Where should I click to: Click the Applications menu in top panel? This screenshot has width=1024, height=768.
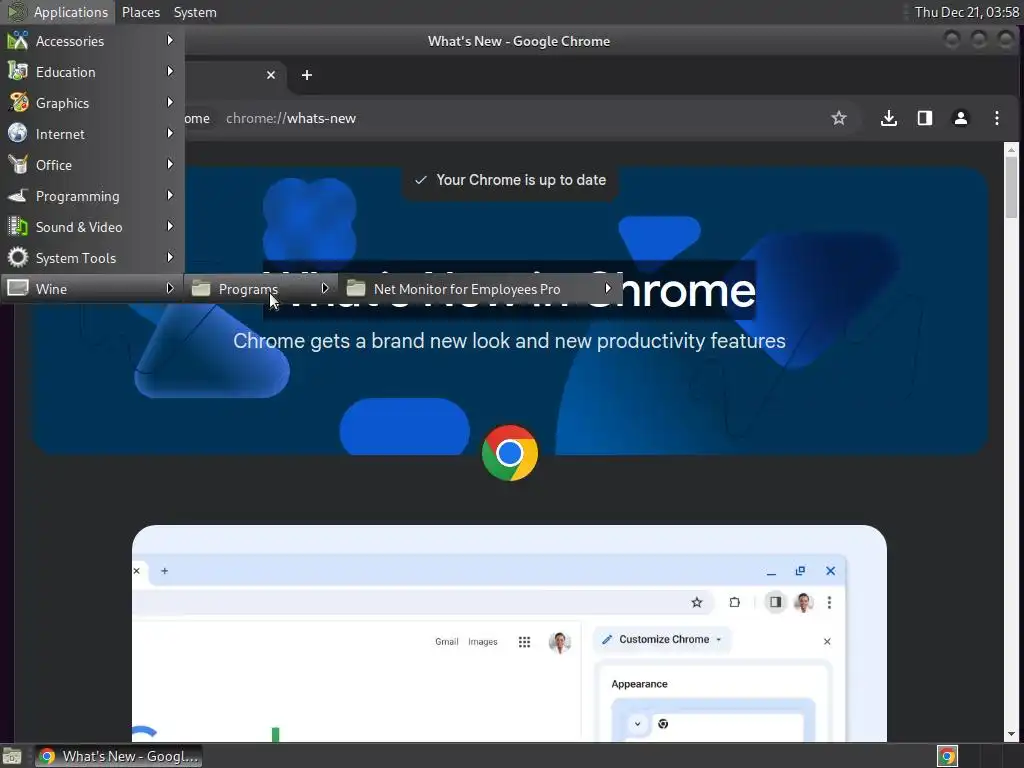[x=71, y=12]
